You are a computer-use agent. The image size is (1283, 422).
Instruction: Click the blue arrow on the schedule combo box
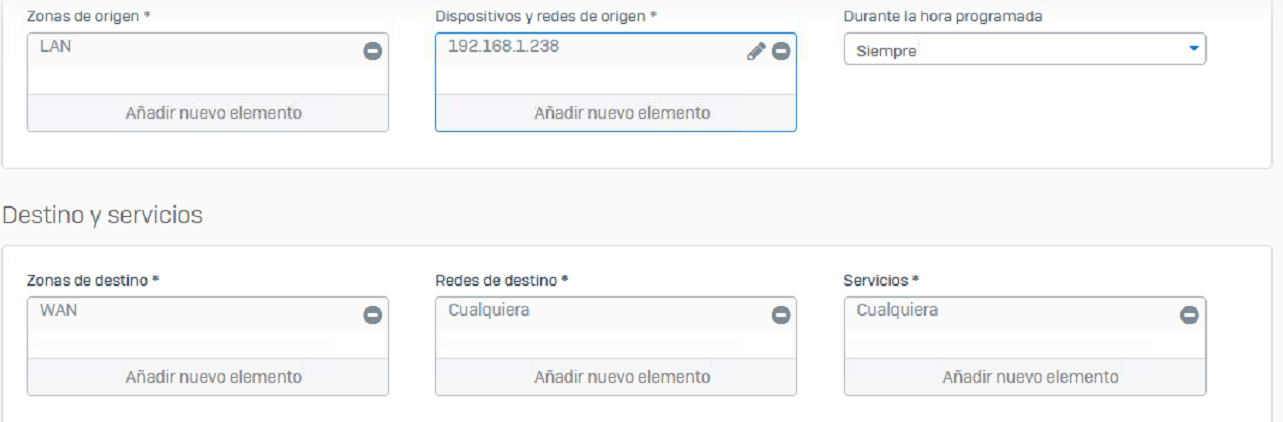coord(1193,49)
